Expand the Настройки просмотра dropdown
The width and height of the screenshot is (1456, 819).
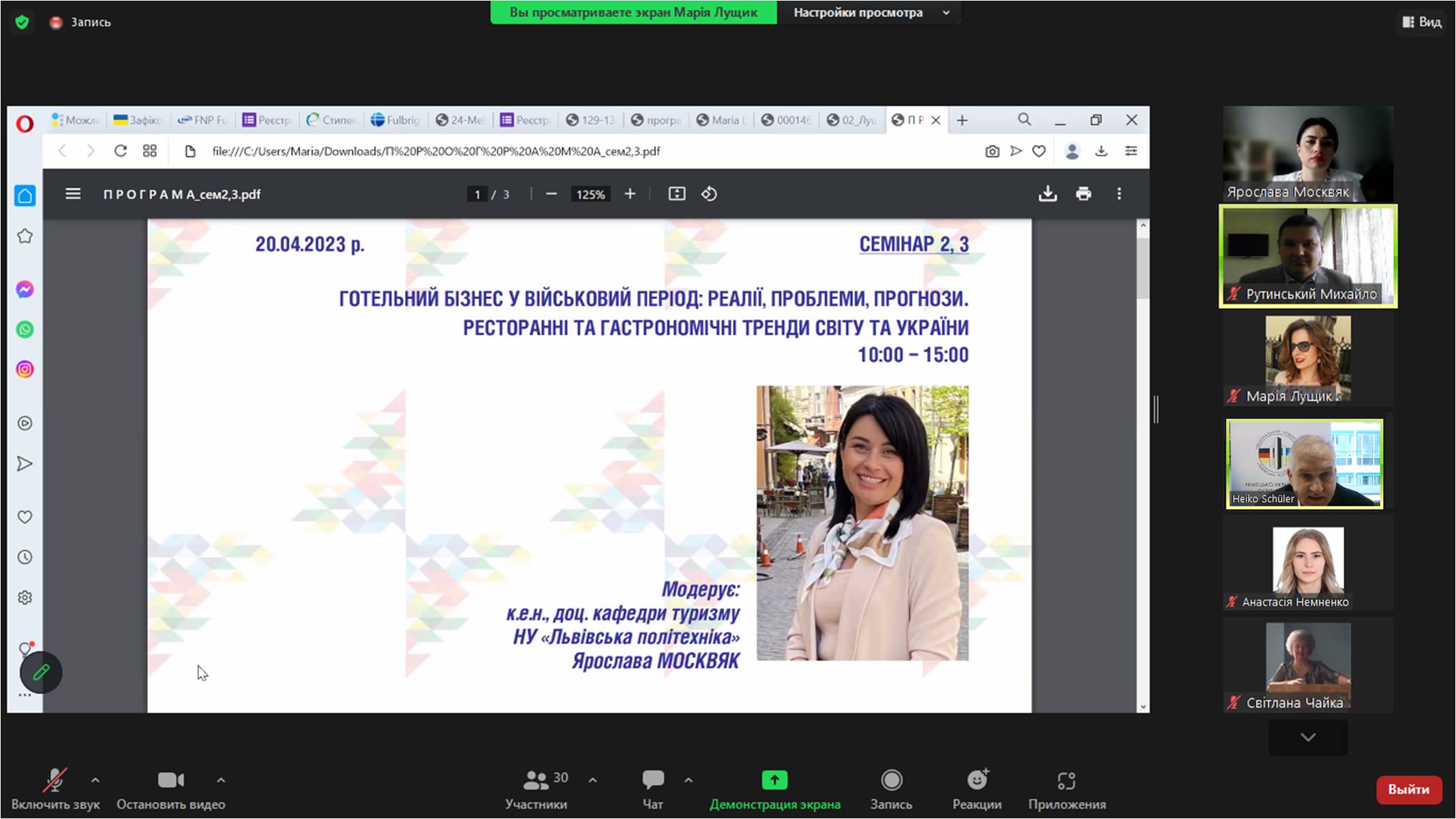point(946,12)
